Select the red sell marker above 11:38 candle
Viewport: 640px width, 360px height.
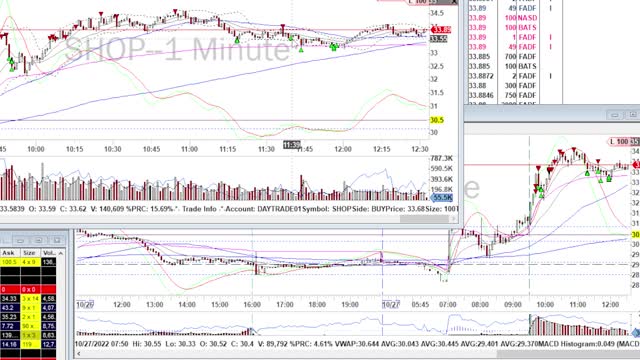(282, 27)
